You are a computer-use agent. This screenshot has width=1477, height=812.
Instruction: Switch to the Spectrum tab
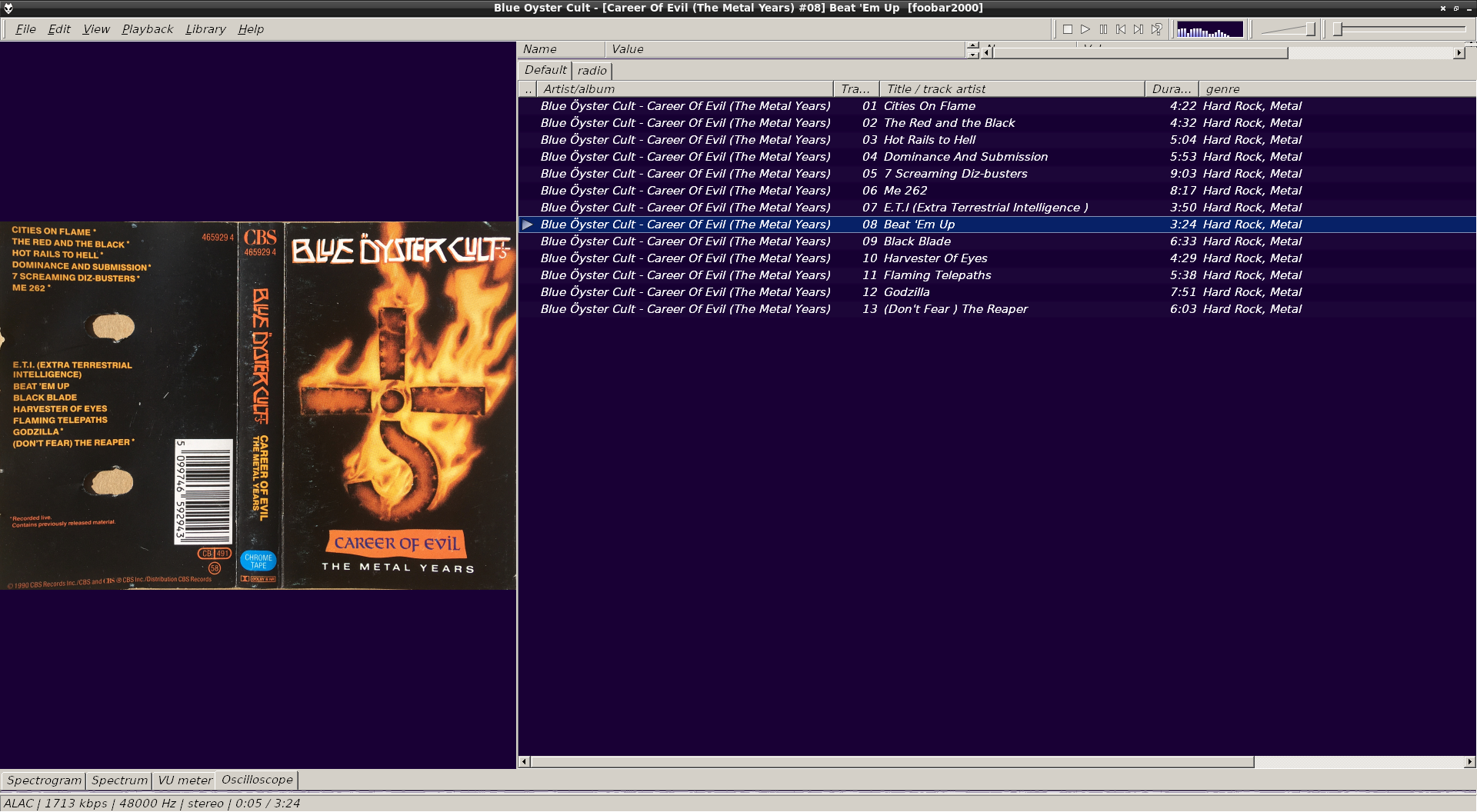(x=119, y=780)
